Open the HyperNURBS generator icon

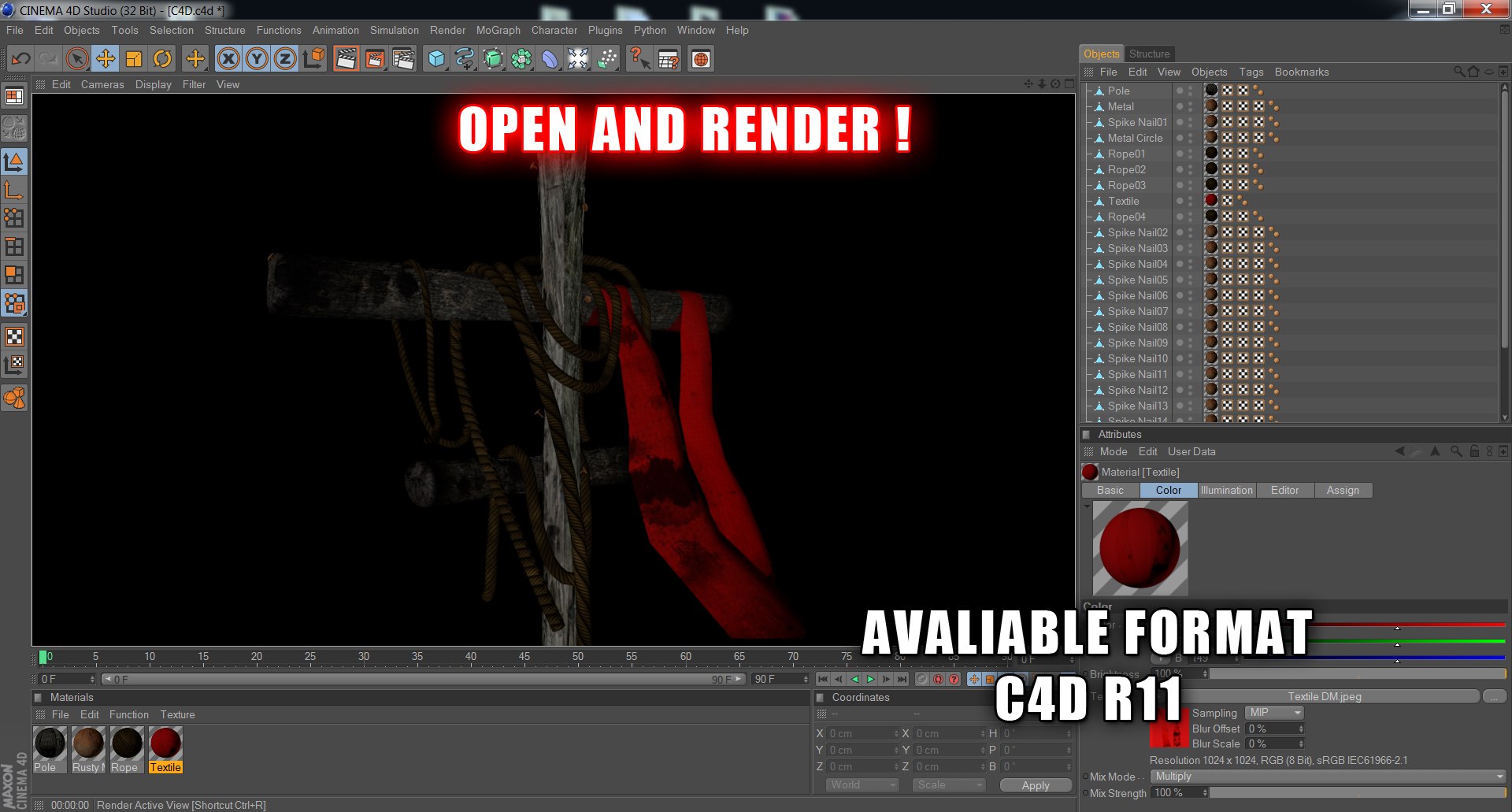point(493,58)
